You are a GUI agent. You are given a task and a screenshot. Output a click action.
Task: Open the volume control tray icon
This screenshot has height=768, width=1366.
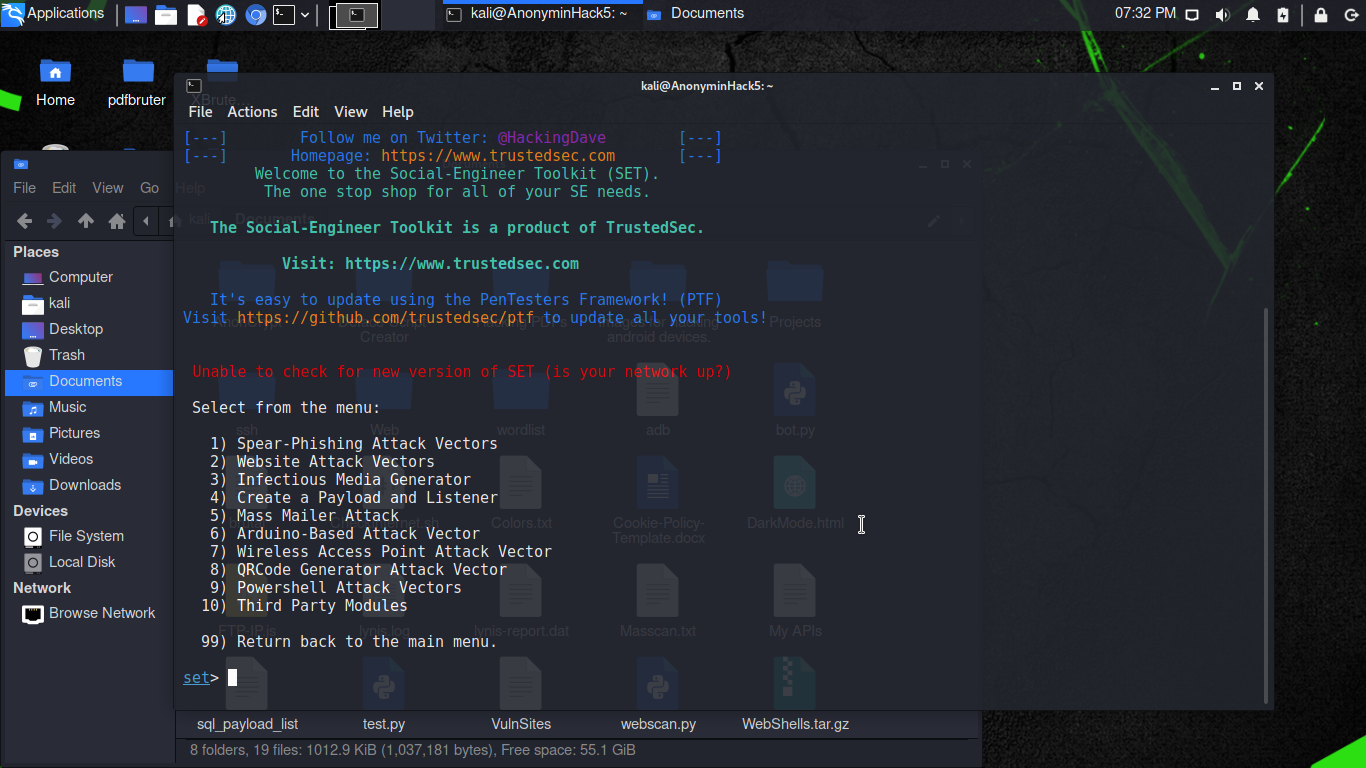coord(1222,15)
